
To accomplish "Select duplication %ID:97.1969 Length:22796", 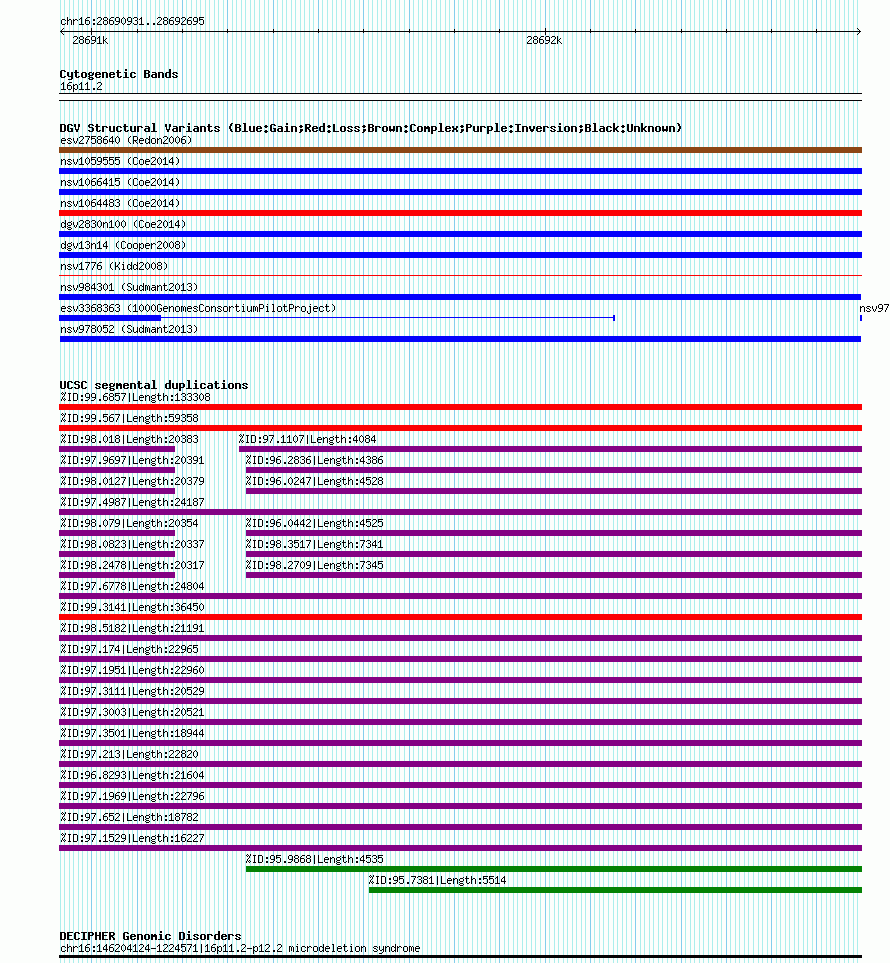I will [x=132, y=795].
